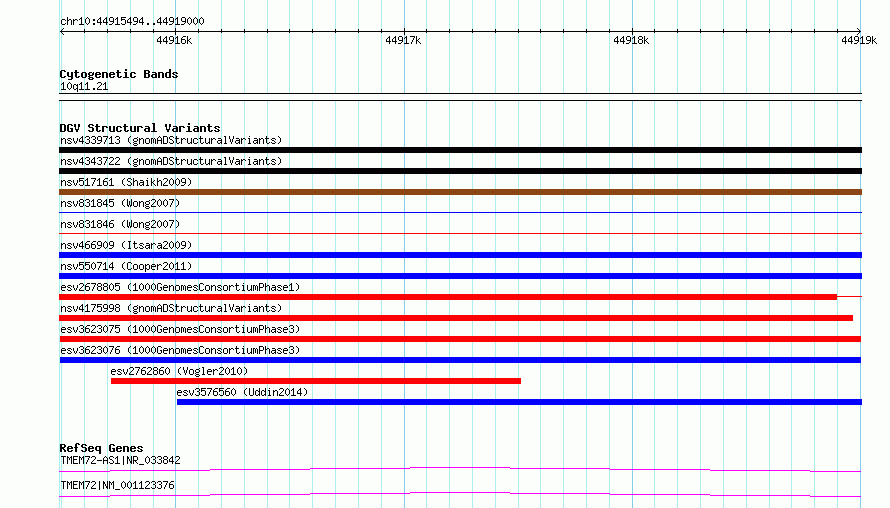The width and height of the screenshot is (890, 508).
Task: Open esv3623076 1000GenomesConsortiumPhase3 label
Action: (180, 350)
